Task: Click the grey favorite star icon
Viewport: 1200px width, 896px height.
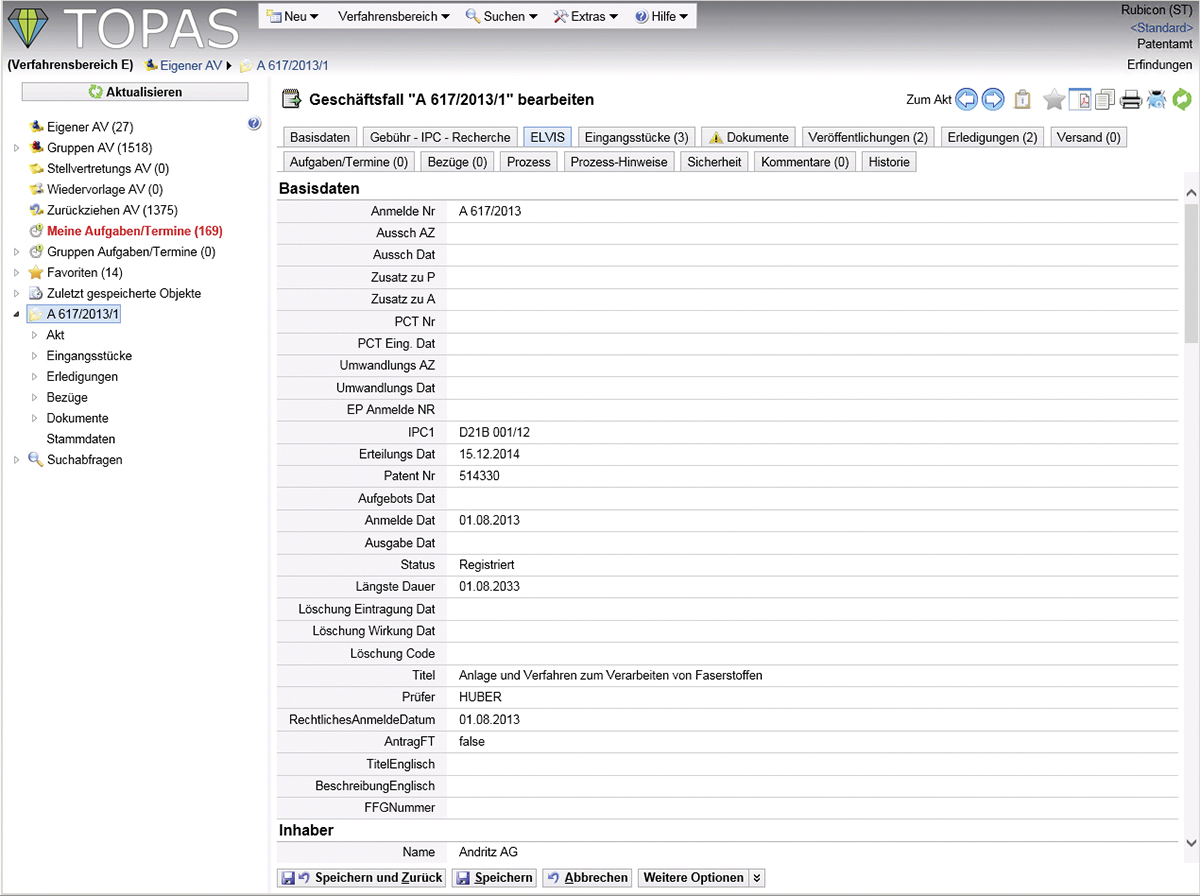Action: [1054, 99]
